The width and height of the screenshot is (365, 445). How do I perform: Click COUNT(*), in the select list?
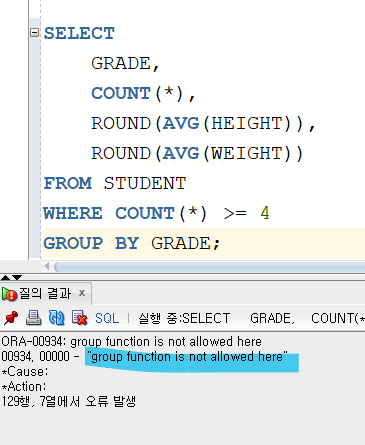coord(143,93)
